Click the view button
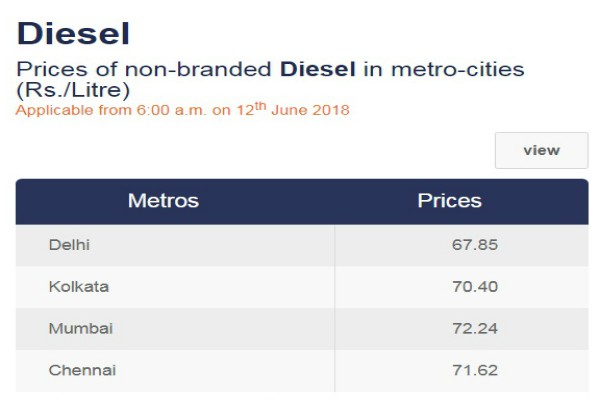600x400 pixels. click(x=541, y=150)
